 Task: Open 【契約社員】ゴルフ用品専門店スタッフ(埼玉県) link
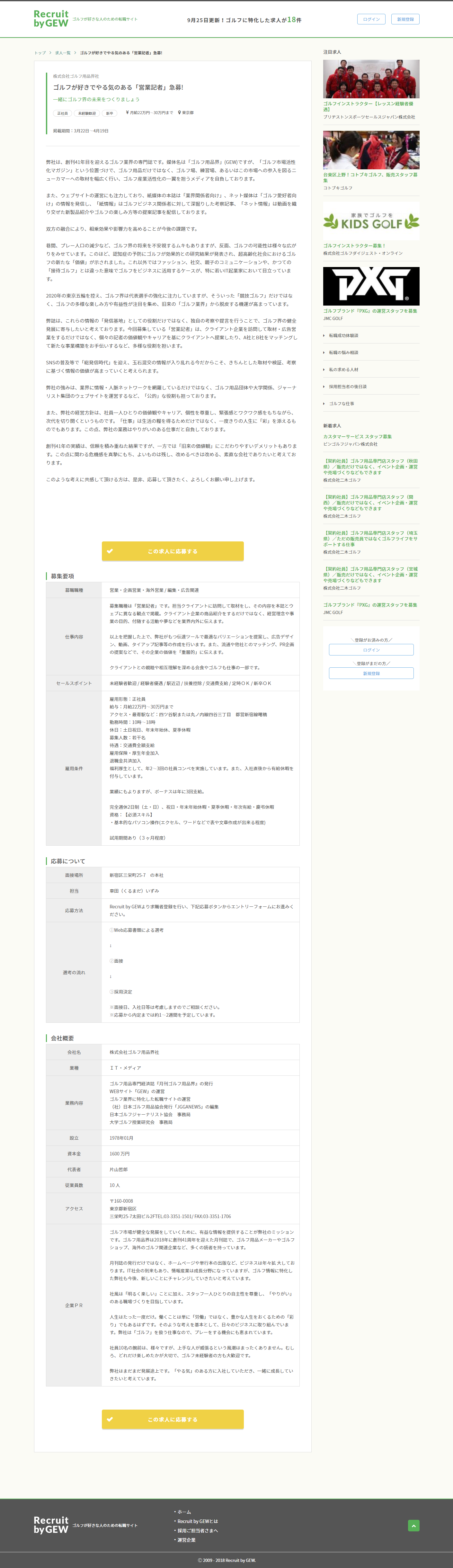click(x=370, y=539)
